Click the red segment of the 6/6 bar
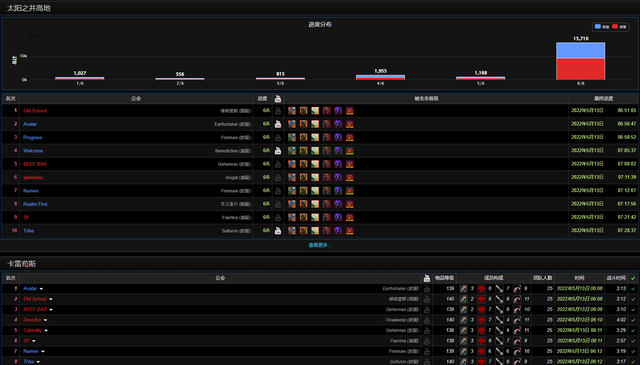 pos(580,69)
